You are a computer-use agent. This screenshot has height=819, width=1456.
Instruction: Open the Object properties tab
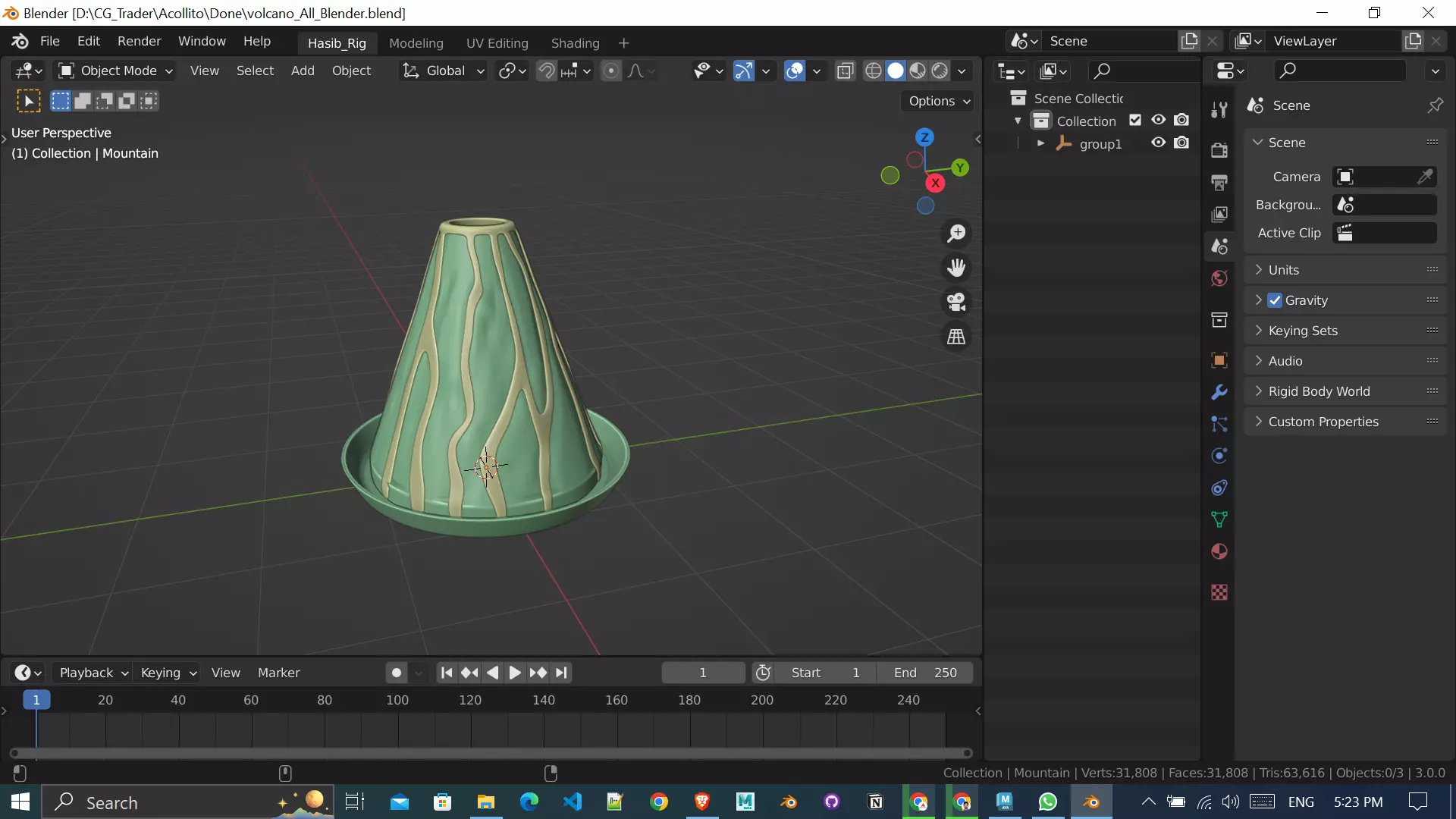pyautogui.click(x=1219, y=360)
